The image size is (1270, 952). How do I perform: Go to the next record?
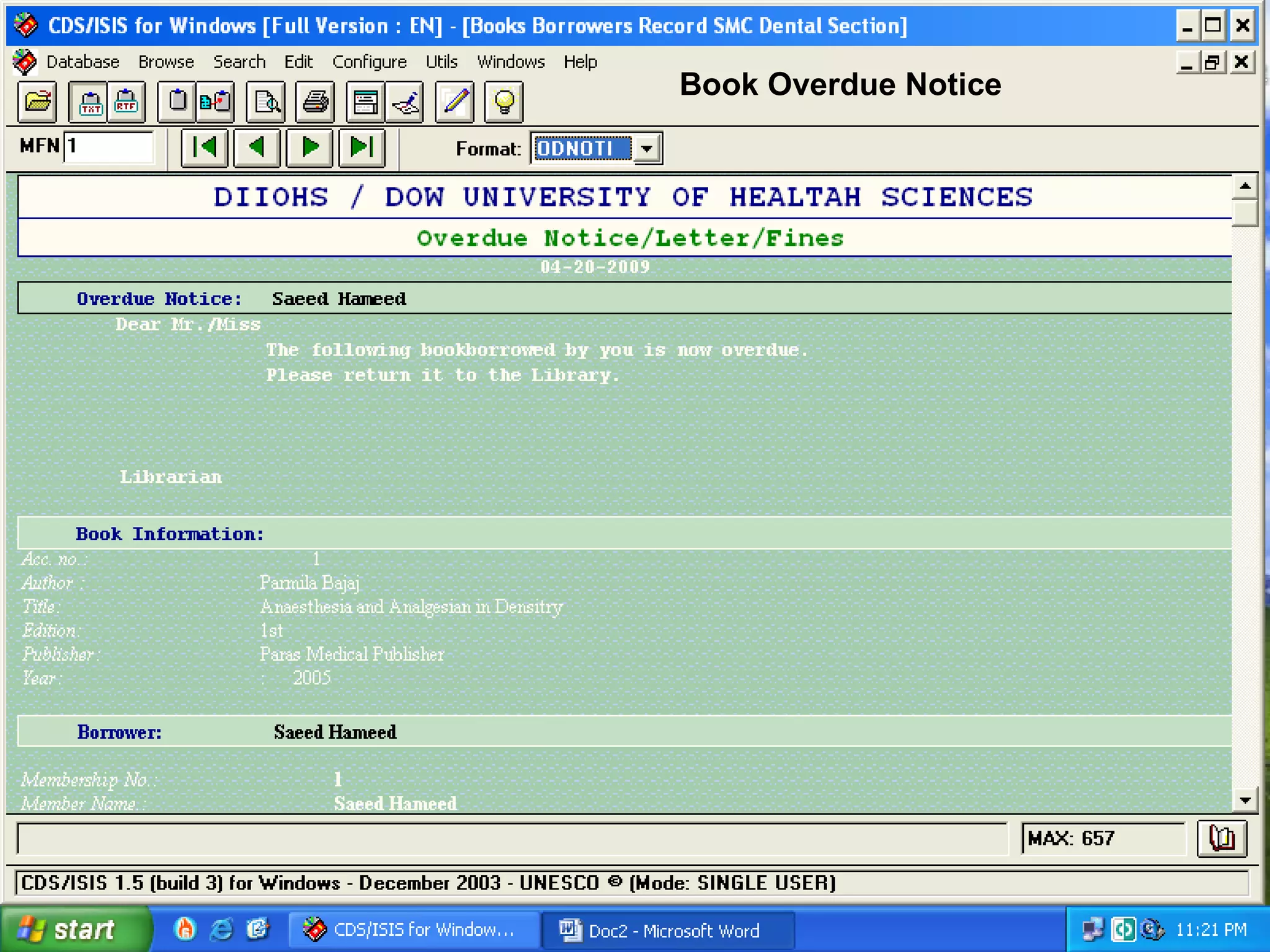click(309, 148)
